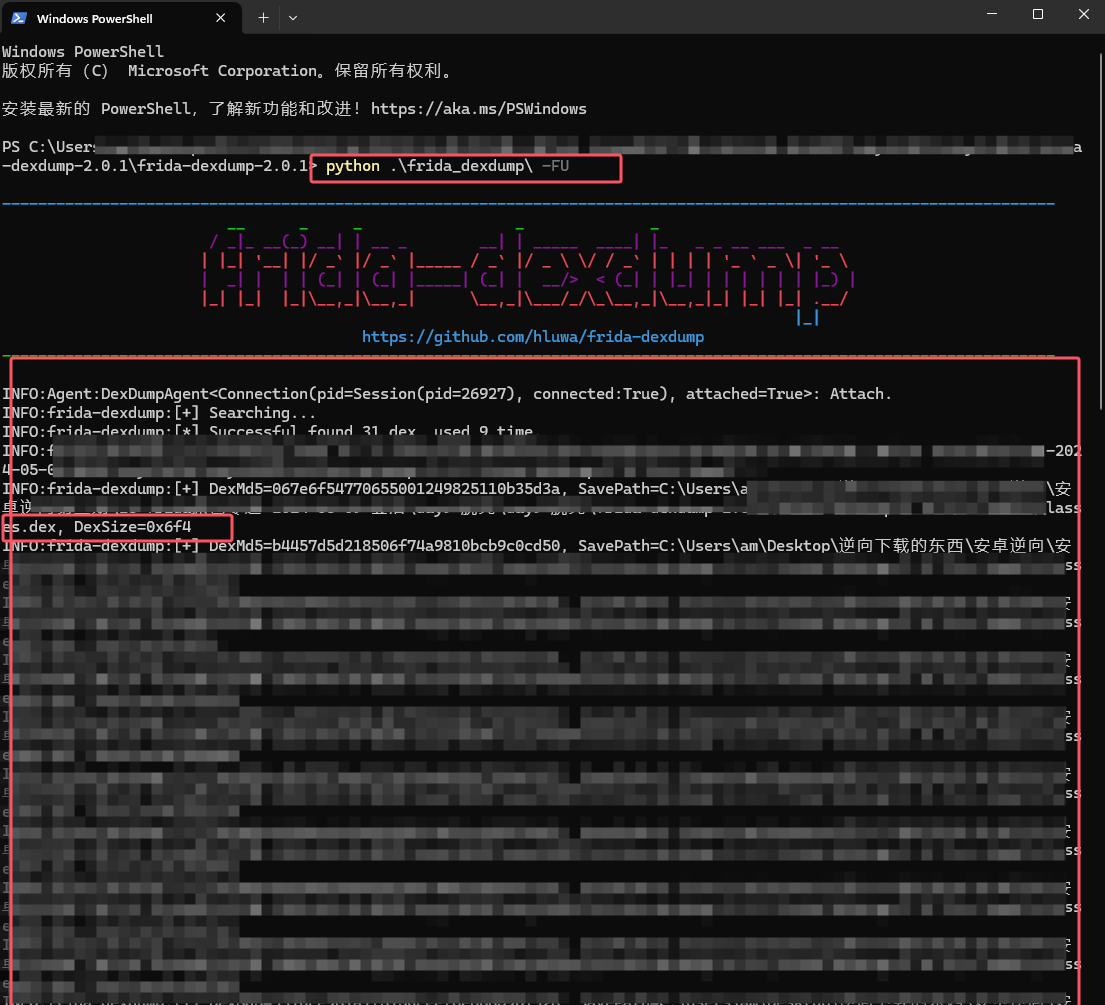Maximize the terminal window

click(1037, 14)
